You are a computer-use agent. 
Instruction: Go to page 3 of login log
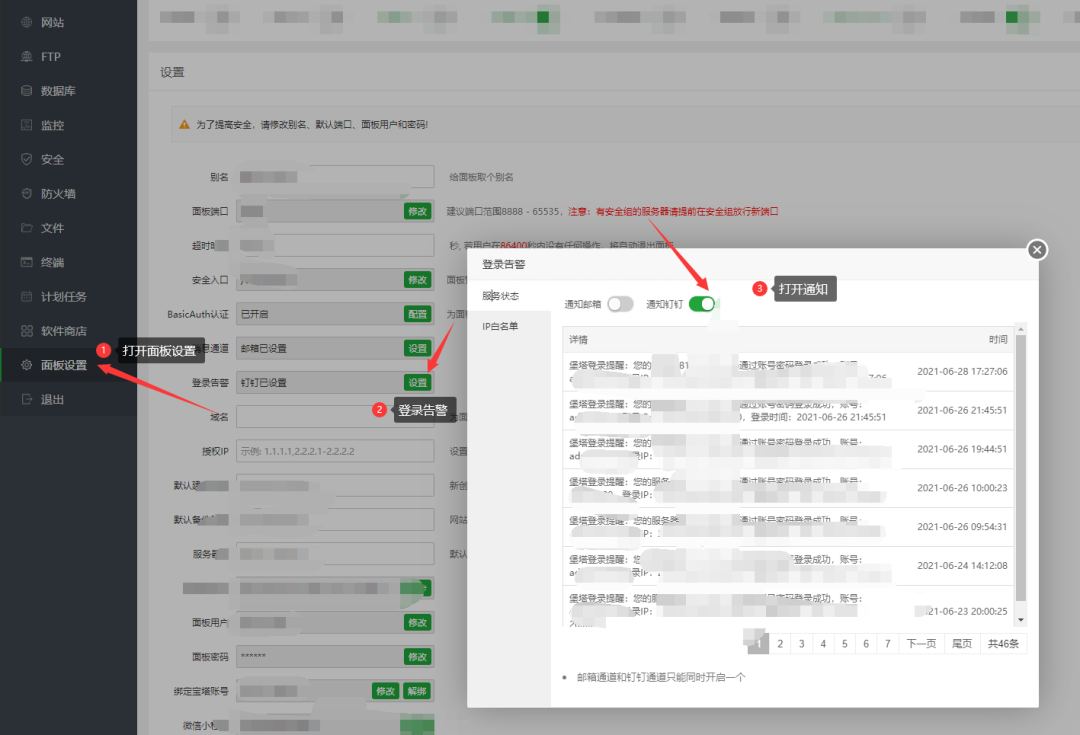[801, 643]
